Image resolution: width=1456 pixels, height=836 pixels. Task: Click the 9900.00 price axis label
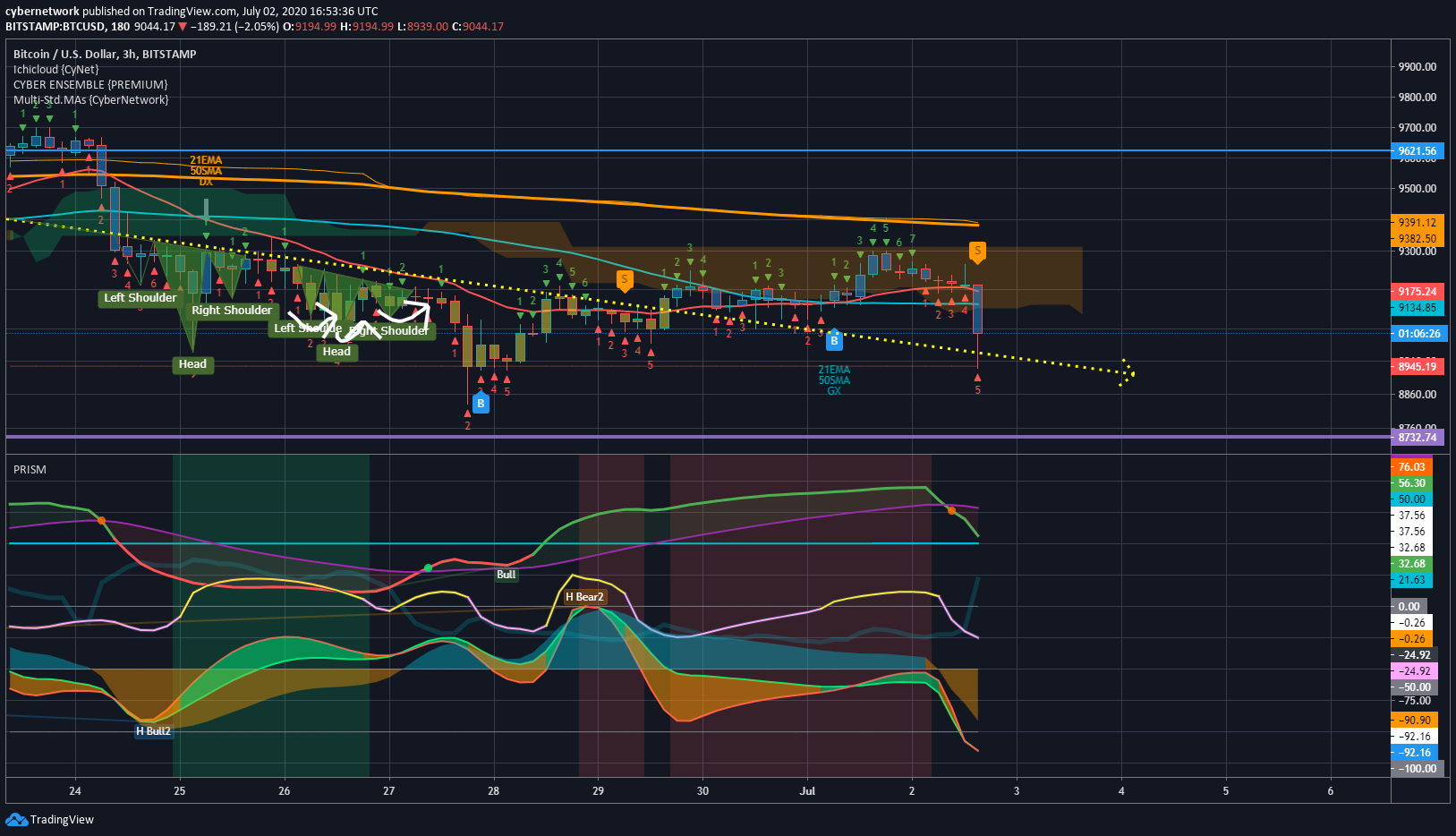(1418, 67)
